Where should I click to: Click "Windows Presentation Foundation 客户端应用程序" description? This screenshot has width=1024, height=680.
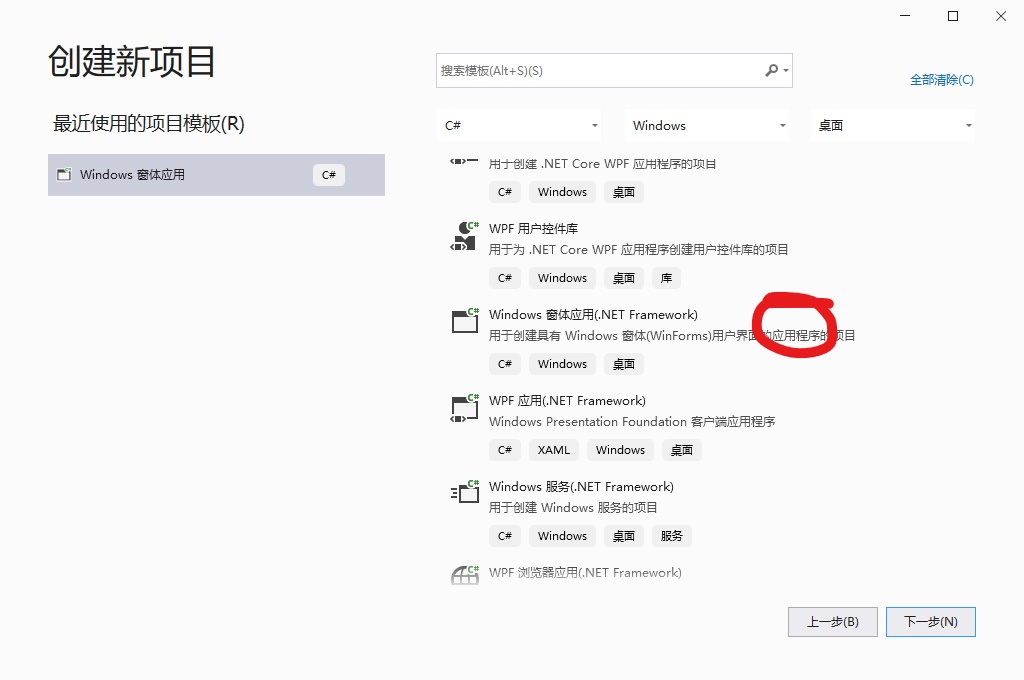coord(632,422)
